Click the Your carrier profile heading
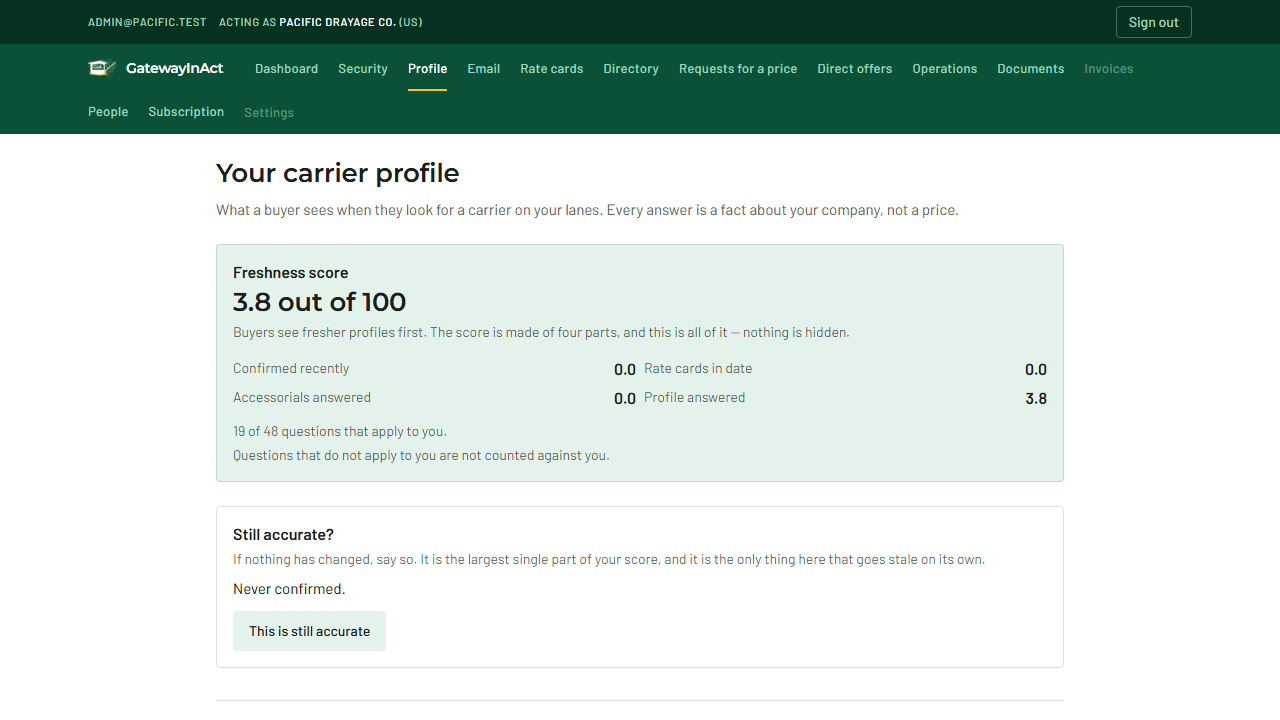The height and width of the screenshot is (720, 1280). pyautogui.click(x=338, y=173)
